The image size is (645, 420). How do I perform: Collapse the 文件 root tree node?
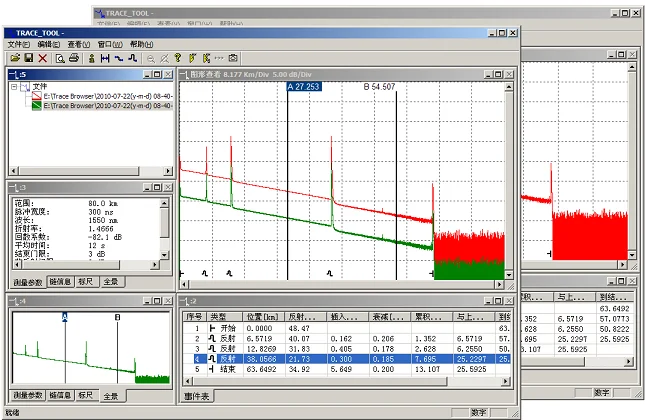point(12,87)
